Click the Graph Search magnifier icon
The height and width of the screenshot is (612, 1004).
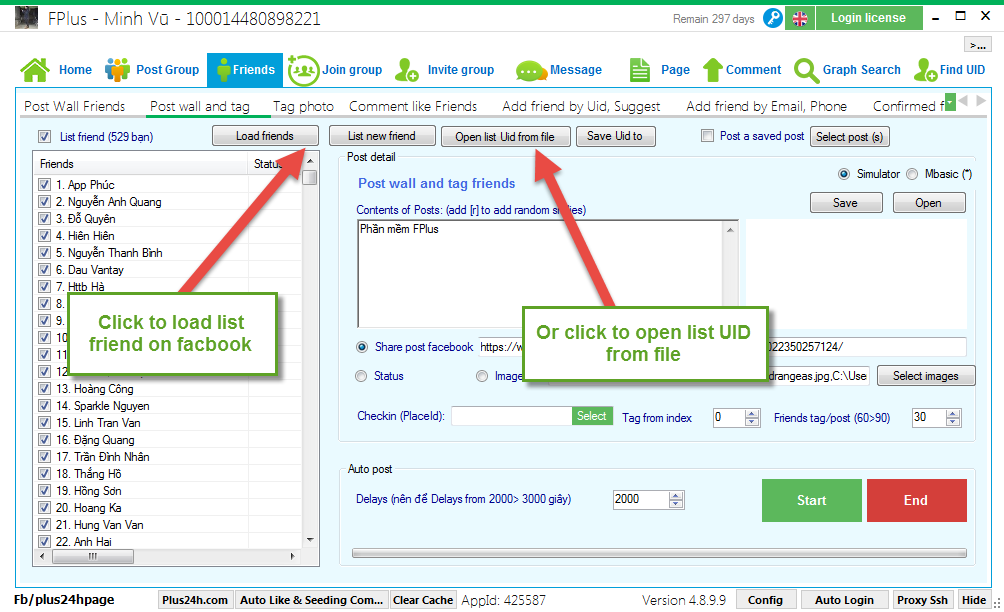click(806, 70)
